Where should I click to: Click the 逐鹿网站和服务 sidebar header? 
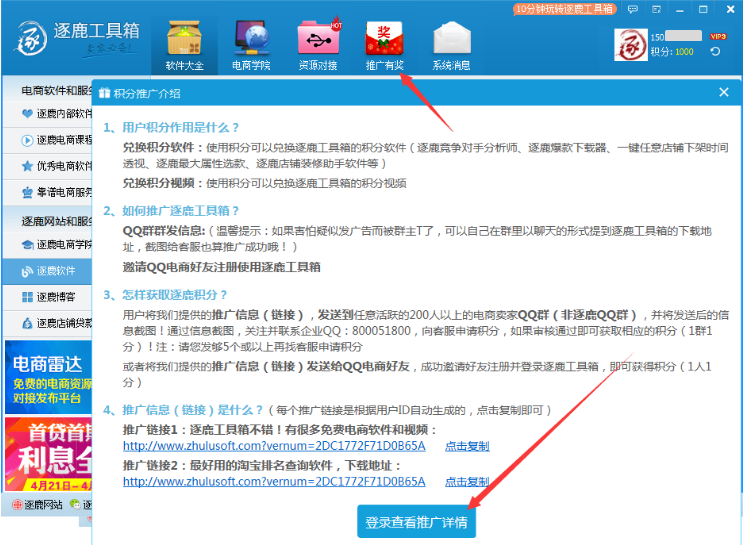57,221
